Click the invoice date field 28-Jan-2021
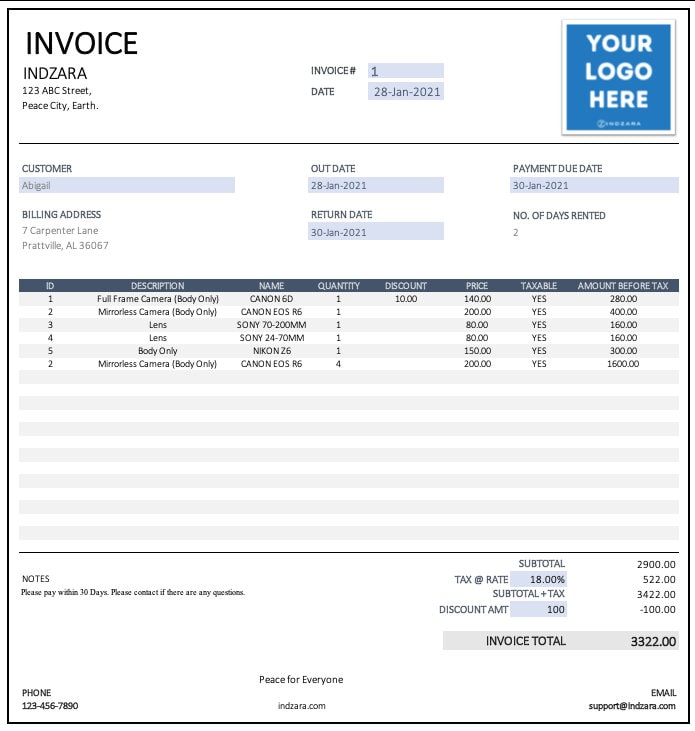 point(406,91)
